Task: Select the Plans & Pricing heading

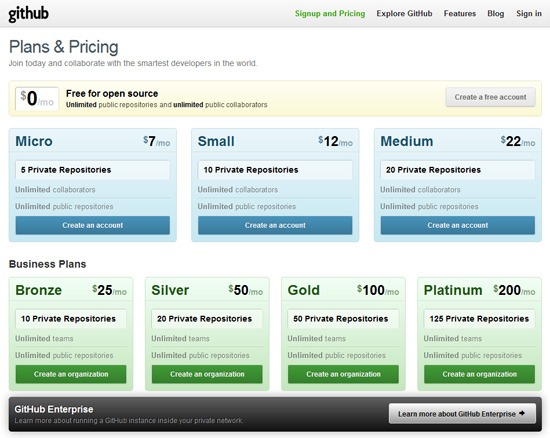Action: pyautogui.click(x=63, y=47)
